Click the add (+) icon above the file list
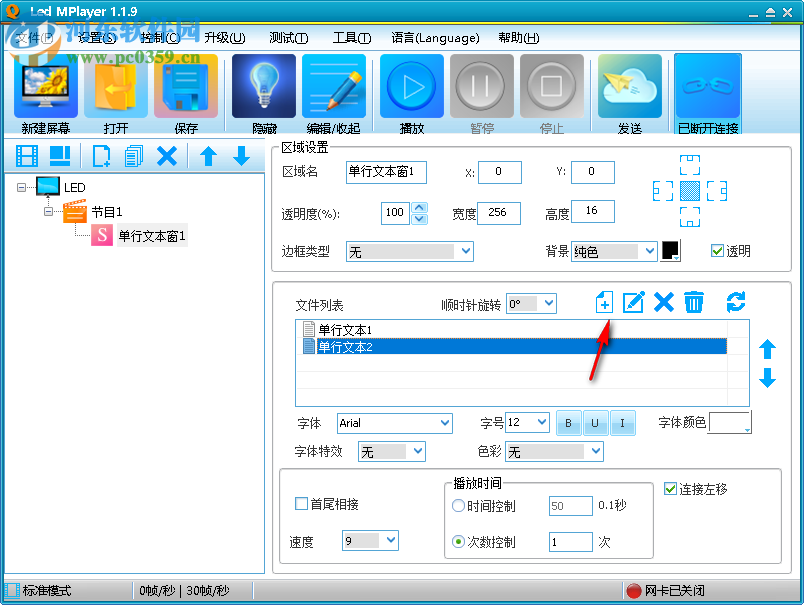The height and width of the screenshot is (605, 804). pos(603,302)
